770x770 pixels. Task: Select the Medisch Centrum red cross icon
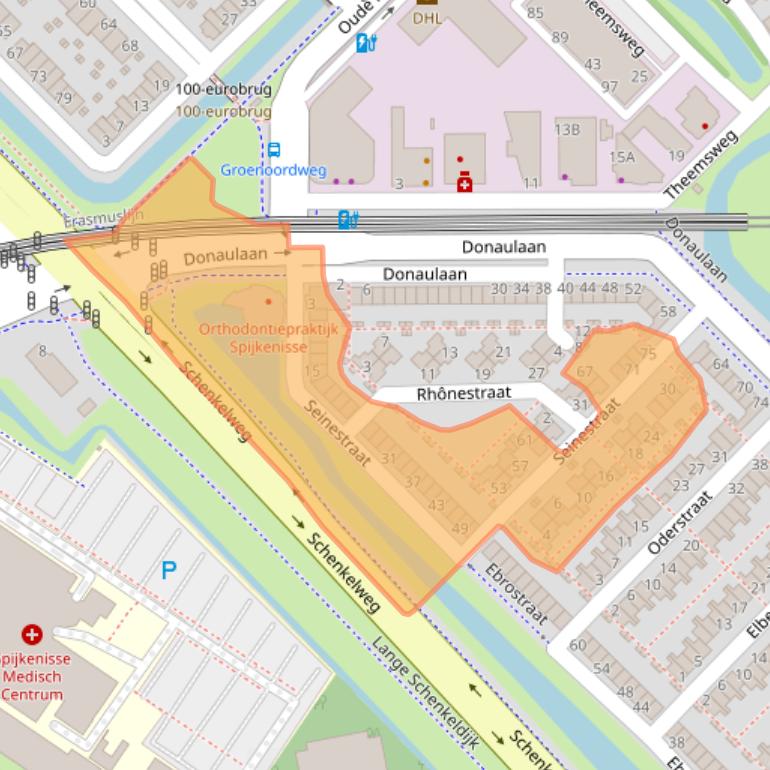click(x=32, y=634)
